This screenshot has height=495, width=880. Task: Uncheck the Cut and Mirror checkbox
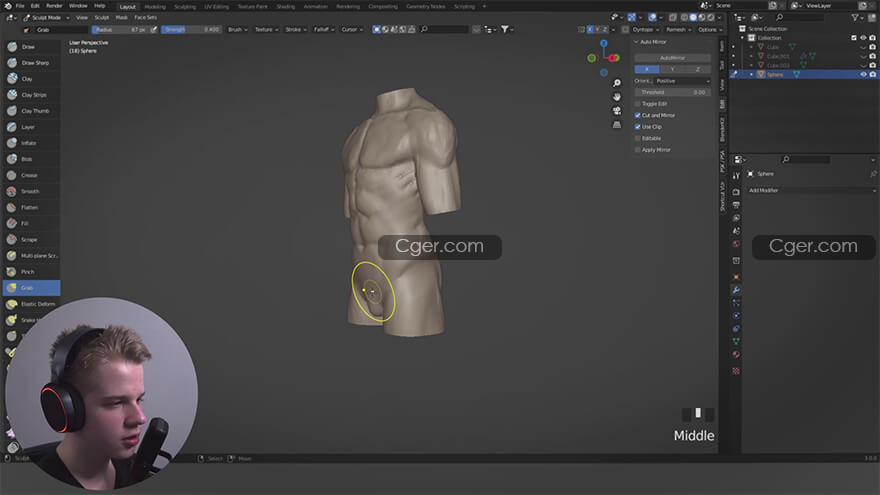[638, 115]
